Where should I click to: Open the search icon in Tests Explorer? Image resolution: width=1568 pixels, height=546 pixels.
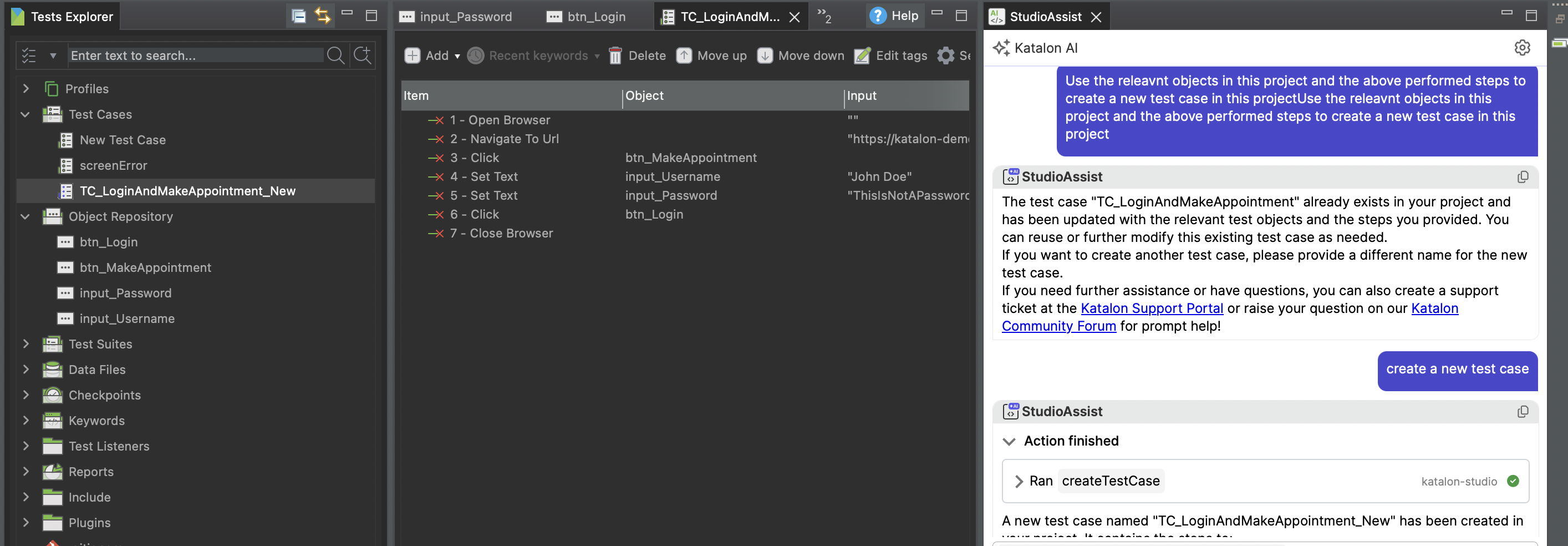(335, 55)
